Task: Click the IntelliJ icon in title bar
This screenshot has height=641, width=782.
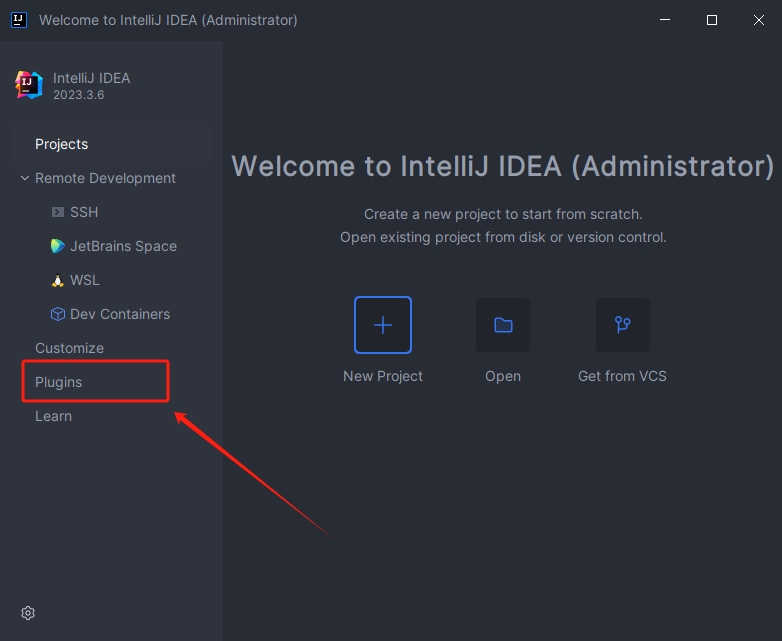Action: click(x=18, y=20)
